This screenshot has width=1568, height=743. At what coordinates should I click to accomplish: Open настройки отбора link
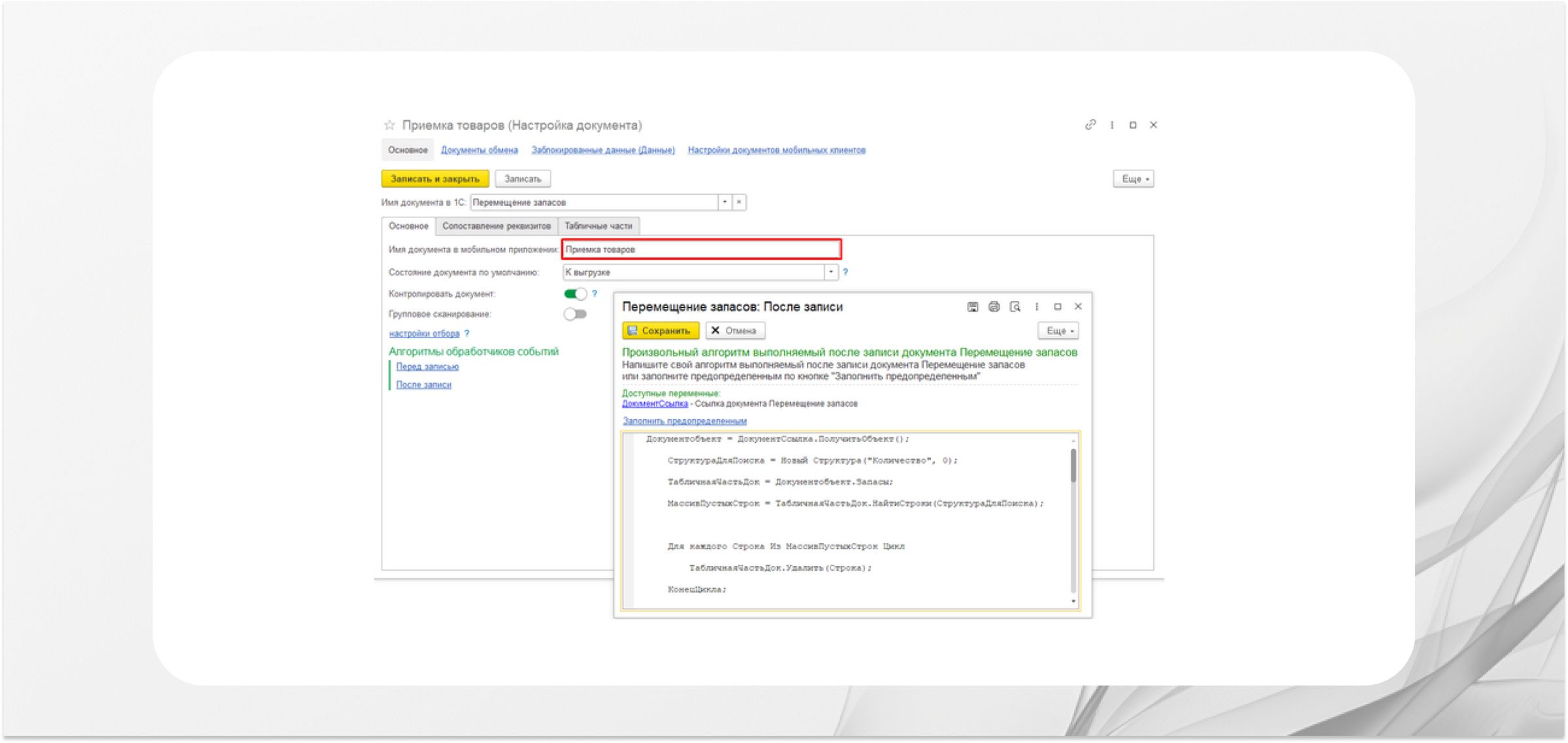click(x=424, y=334)
